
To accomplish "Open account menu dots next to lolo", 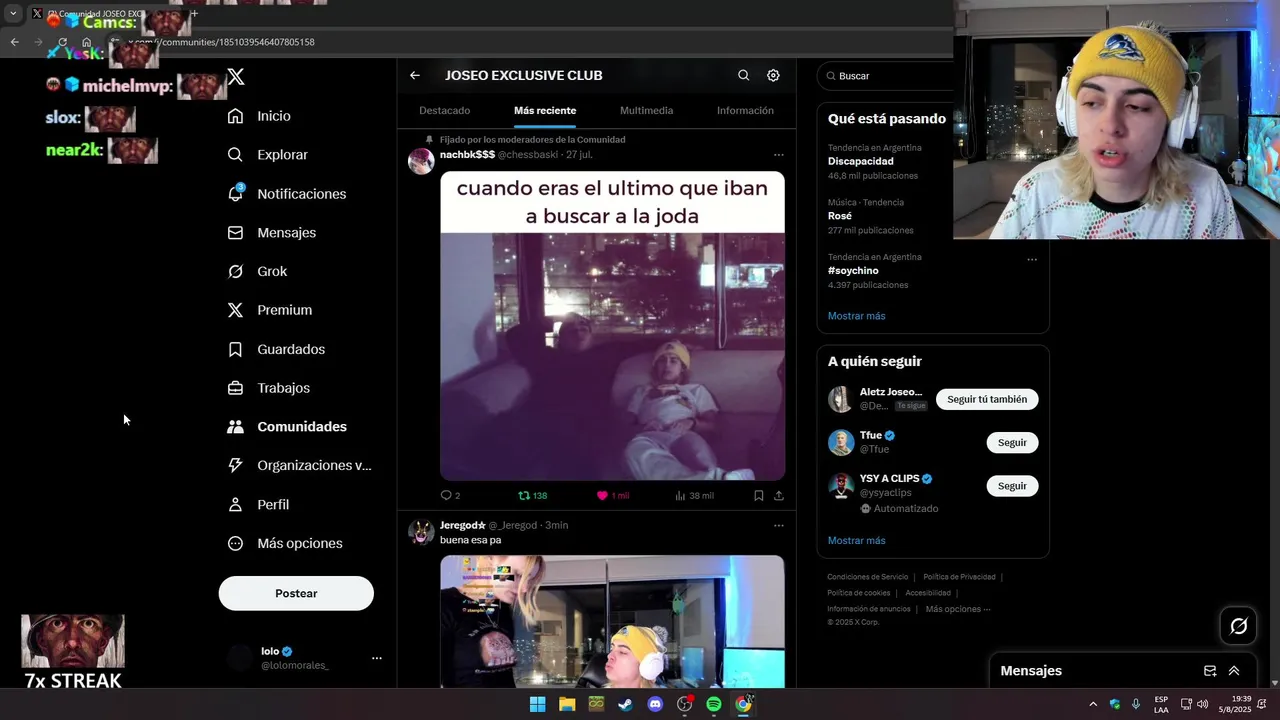I will click(x=377, y=658).
